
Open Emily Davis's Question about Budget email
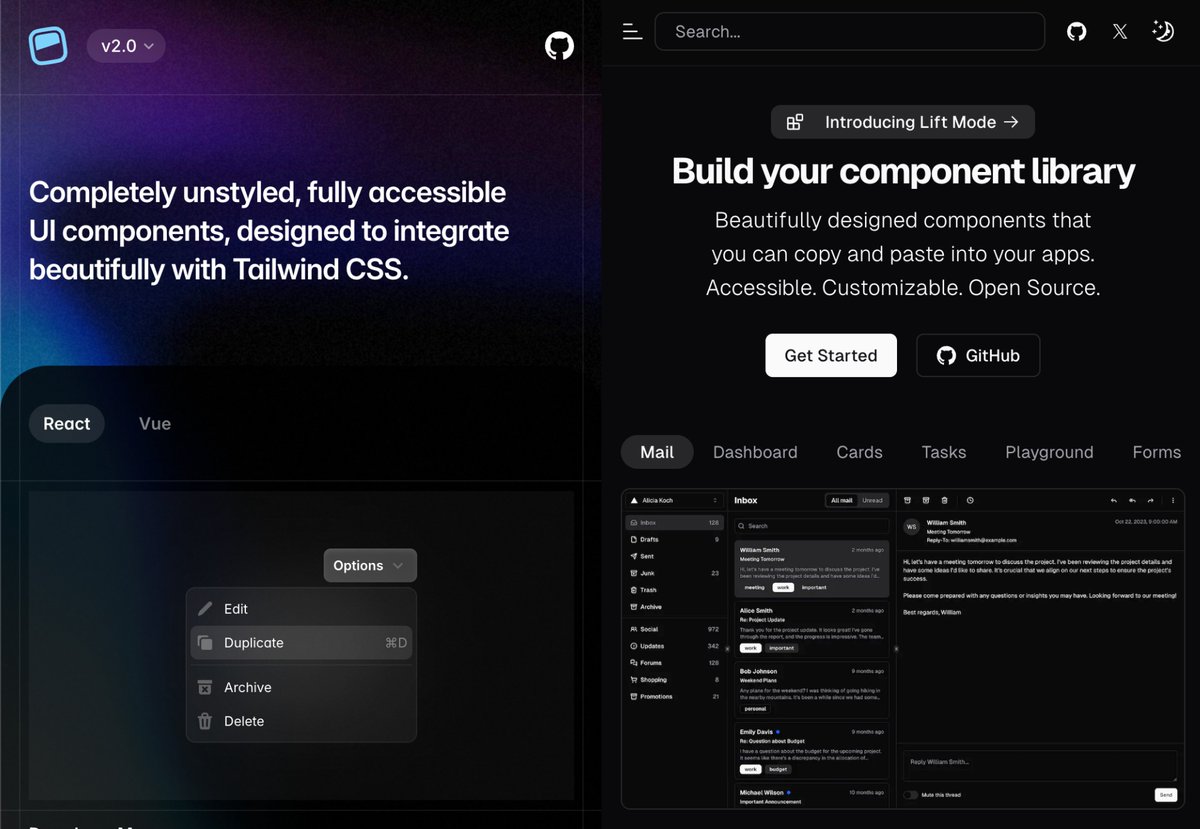click(x=811, y=750)
